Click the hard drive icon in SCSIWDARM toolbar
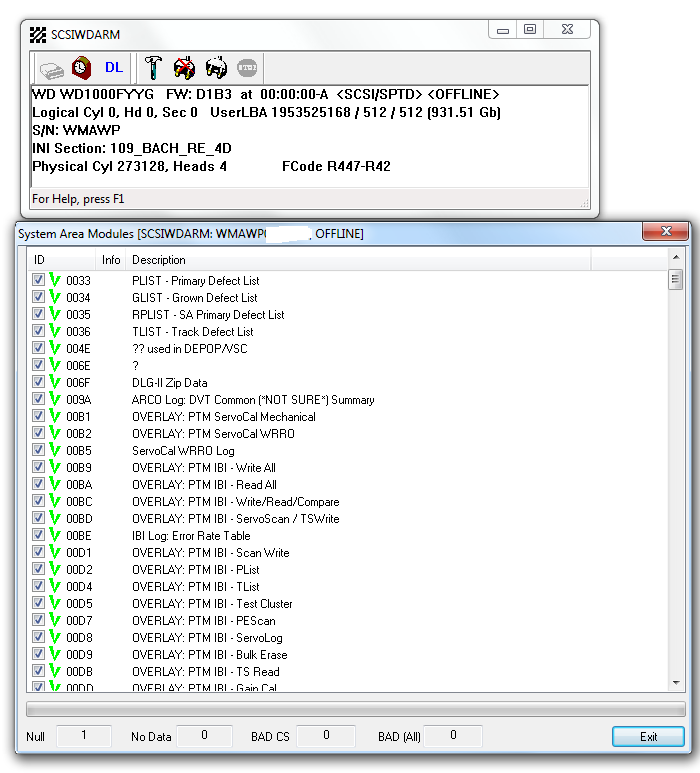The image size is (700, 773). coord(52,70)
